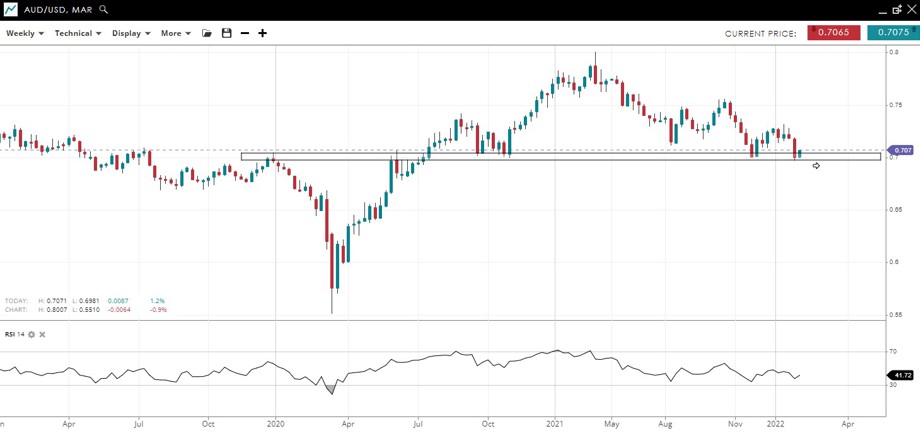
Task: Click the platform chart logo icon
Action: [10, 9]
